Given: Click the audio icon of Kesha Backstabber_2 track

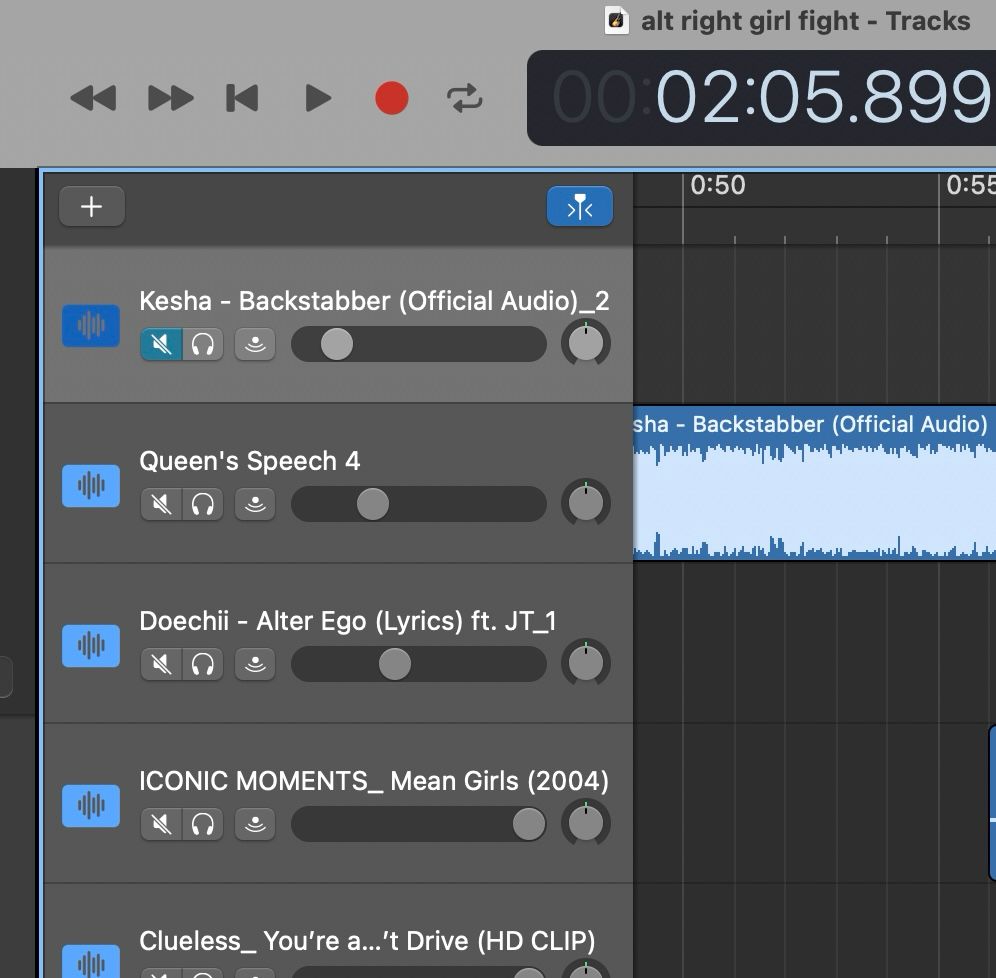Looking at the screenshot, I should point(91,326).
